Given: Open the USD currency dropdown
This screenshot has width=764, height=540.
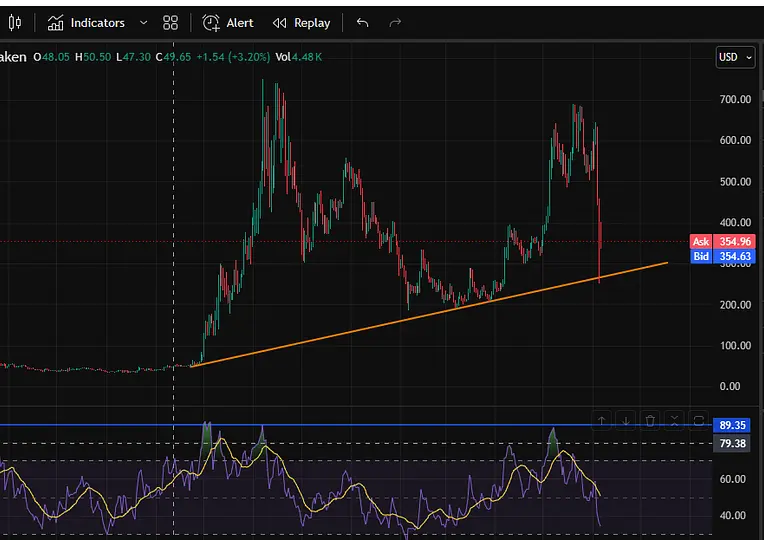Looking at the screenshot, I should coord(735,58).
